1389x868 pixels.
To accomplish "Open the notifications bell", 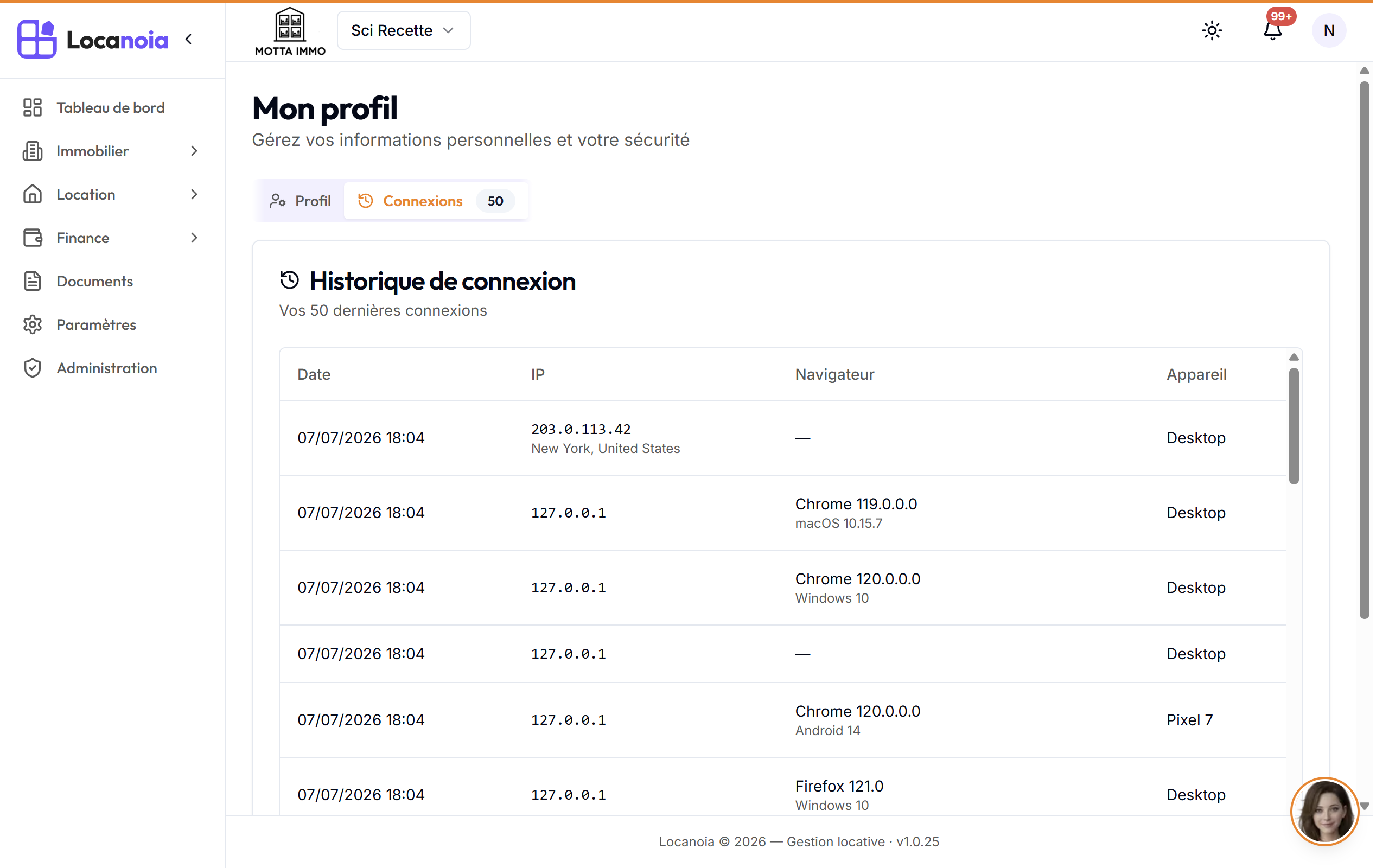I will tap(1272, 30).
